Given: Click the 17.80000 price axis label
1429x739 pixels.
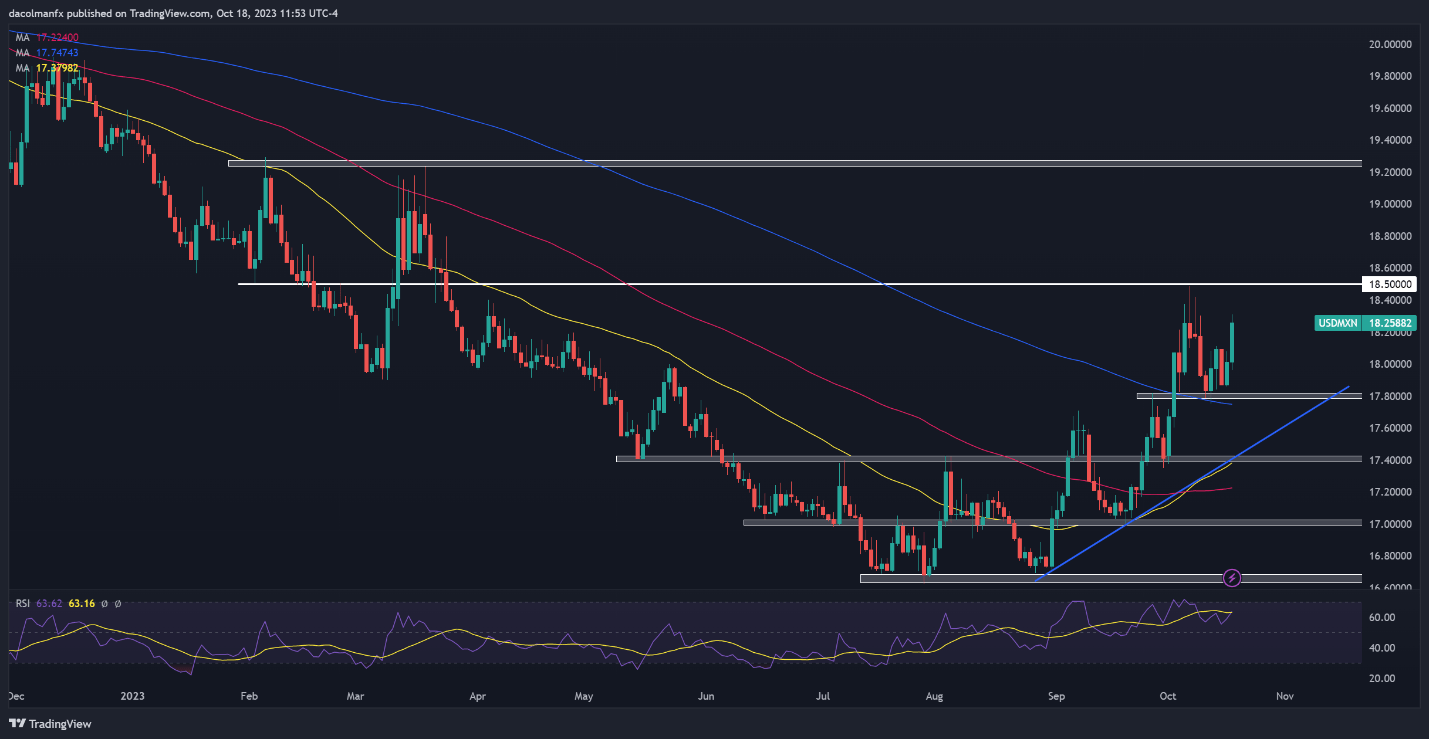Looking at the screenshot, I should (1392, 396).
